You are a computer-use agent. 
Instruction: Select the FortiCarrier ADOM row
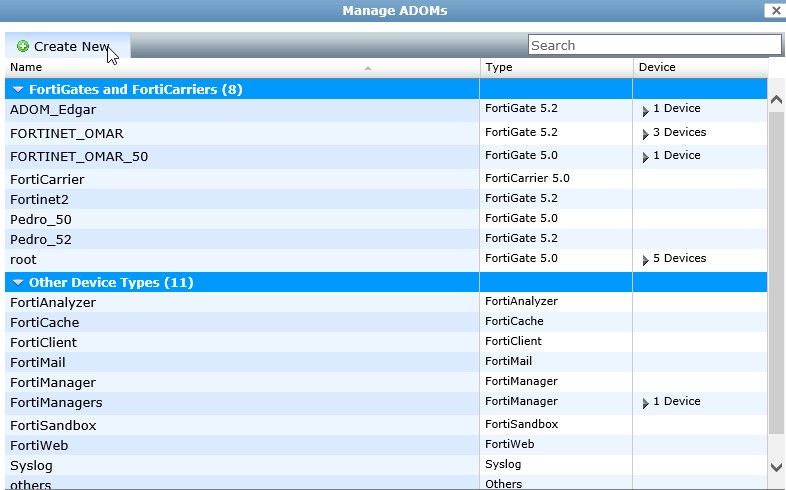(x=47, y=179)
